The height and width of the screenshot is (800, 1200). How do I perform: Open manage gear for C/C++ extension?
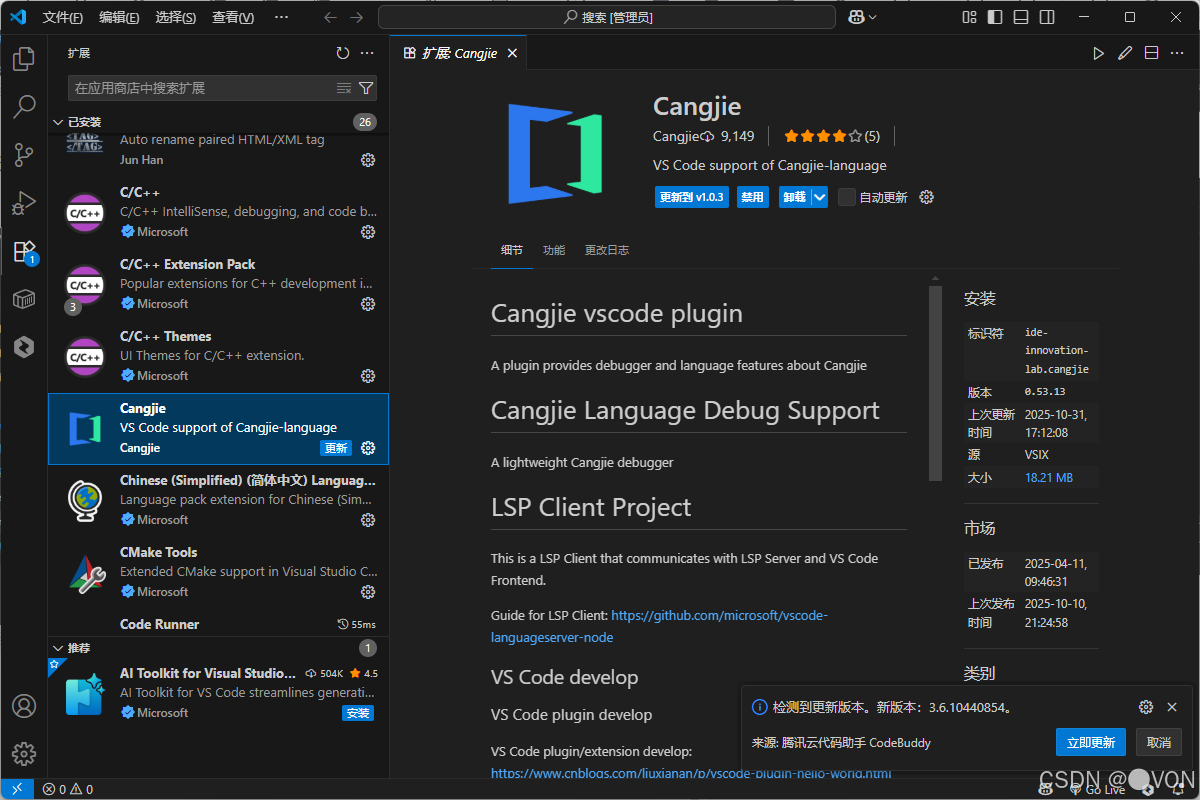(x=368, y=232)
